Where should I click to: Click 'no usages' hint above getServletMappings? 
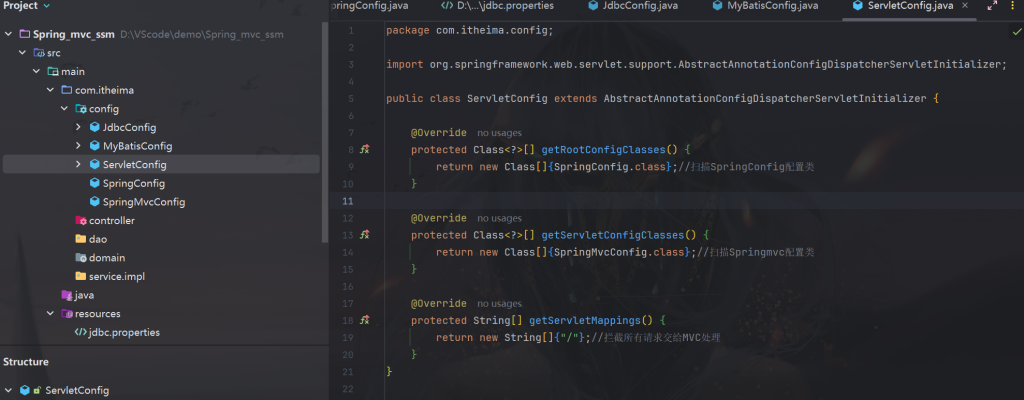pos(499,303)
